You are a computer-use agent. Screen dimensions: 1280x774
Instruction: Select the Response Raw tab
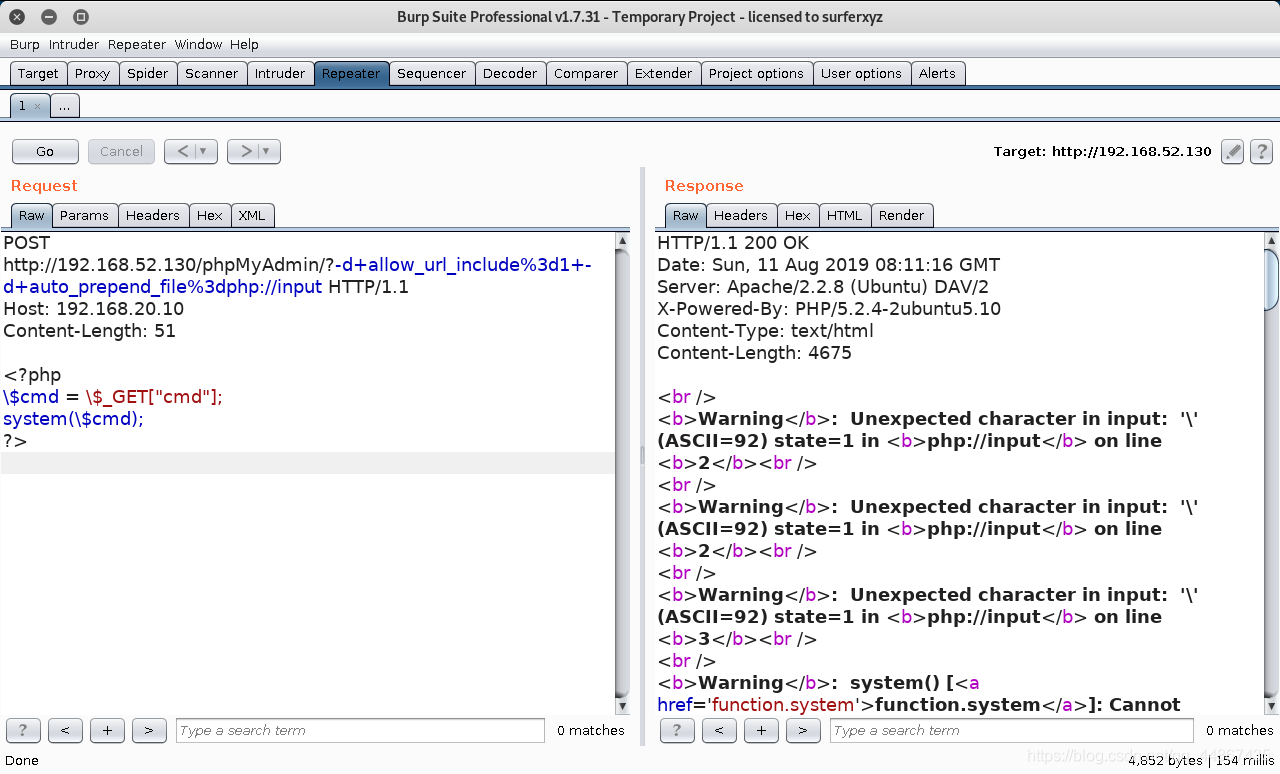pos(686,216)
